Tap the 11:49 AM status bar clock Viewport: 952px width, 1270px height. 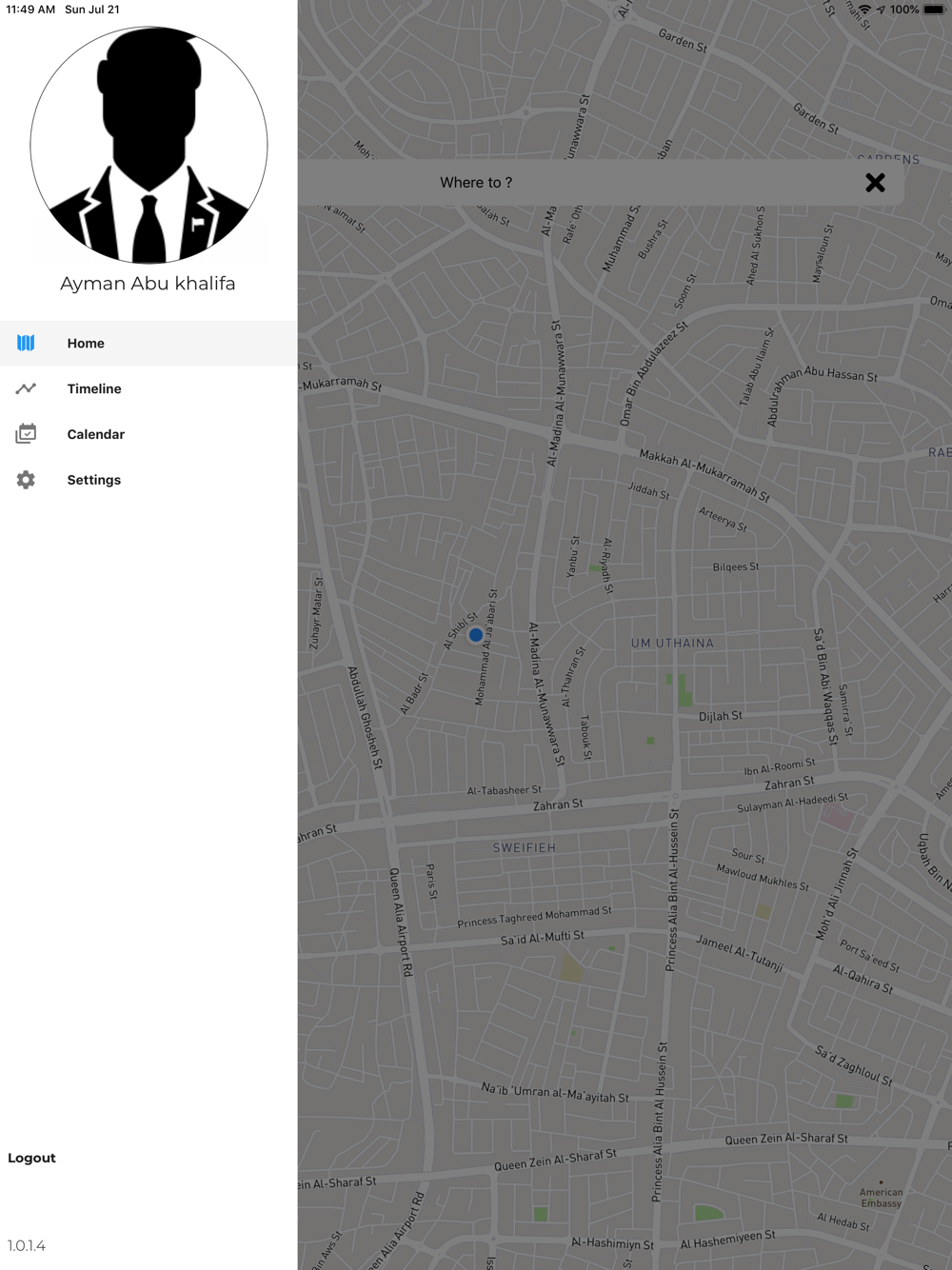[30, 10]
